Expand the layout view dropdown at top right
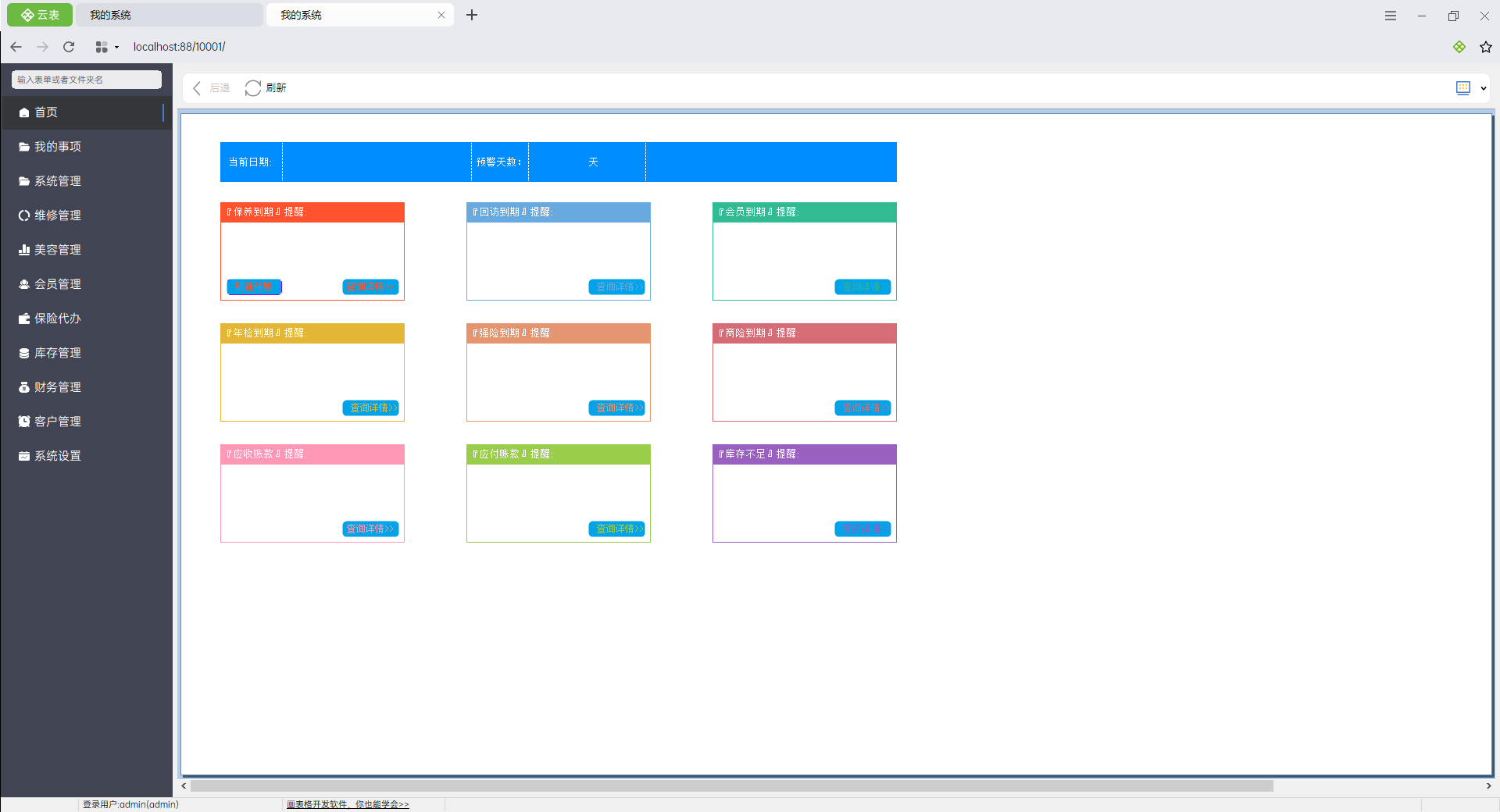Viewport: 1500px width, 812px height. pos(1483,88)
